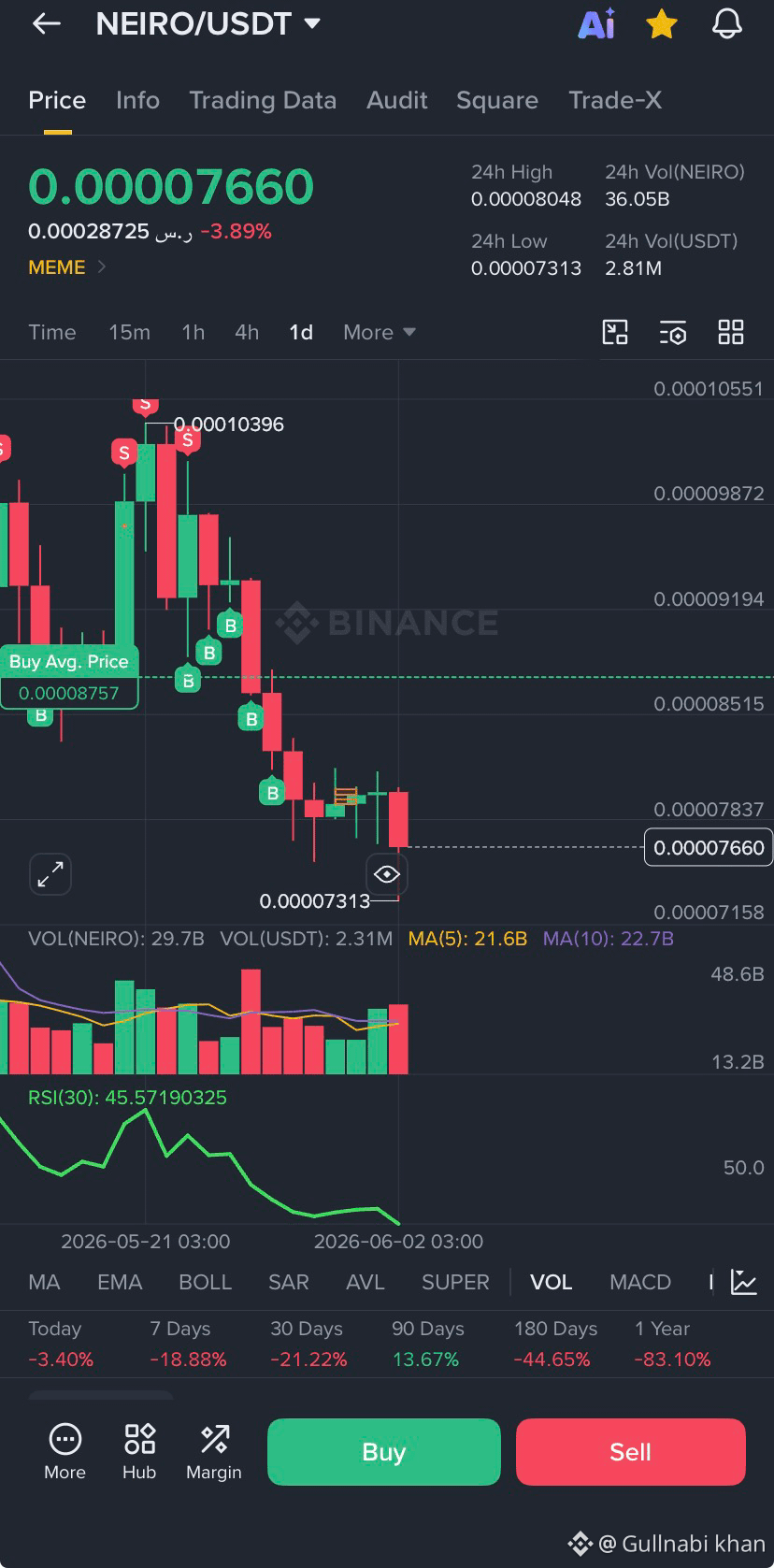Screen dimensions: 774x1568
Task: Toggle the MACD sub-indicator
Action: click(640, 1282)
